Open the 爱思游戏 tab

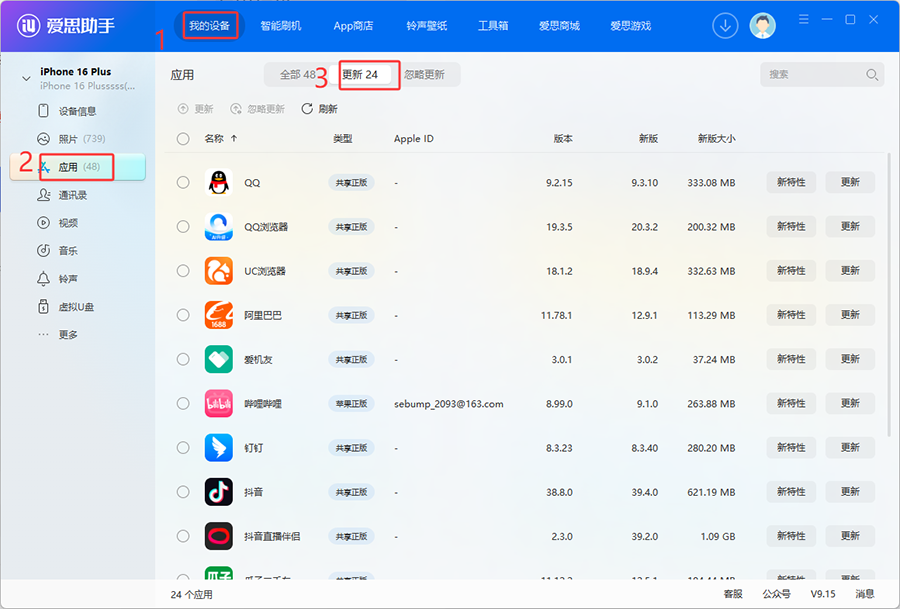630,26
